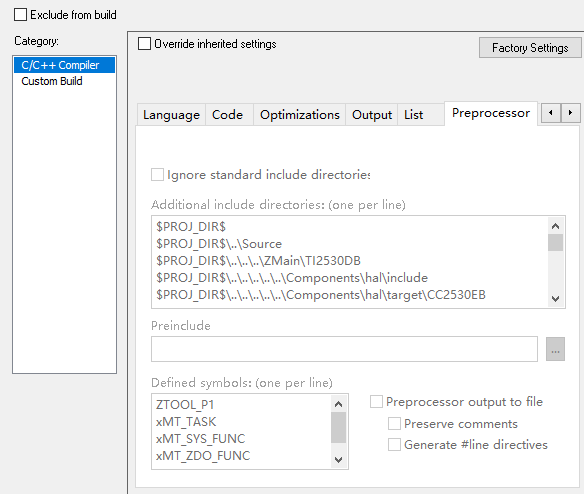Click defined symbols scrollbar thumb
The image size is (584, 494).
(x=338, y=427)
